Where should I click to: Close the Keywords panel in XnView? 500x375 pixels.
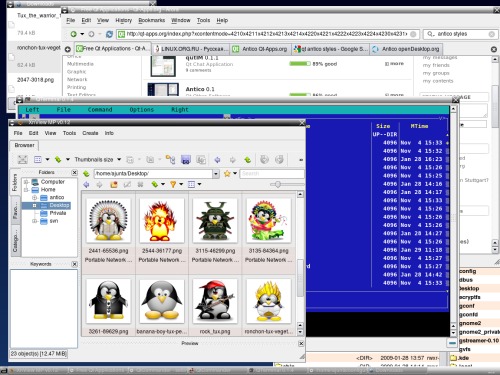tap(75, 264)
